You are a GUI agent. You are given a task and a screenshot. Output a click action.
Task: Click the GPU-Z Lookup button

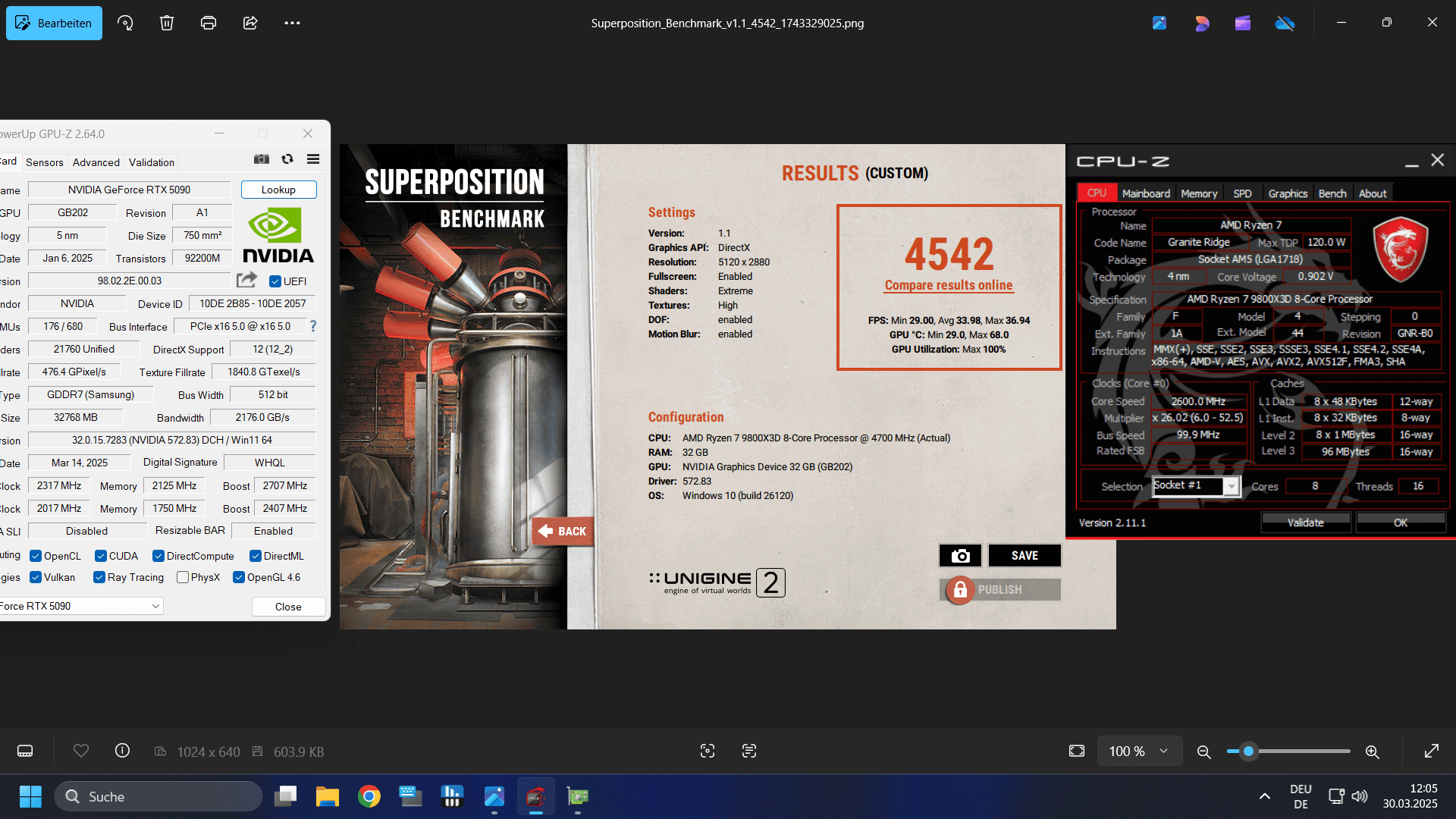278,190
